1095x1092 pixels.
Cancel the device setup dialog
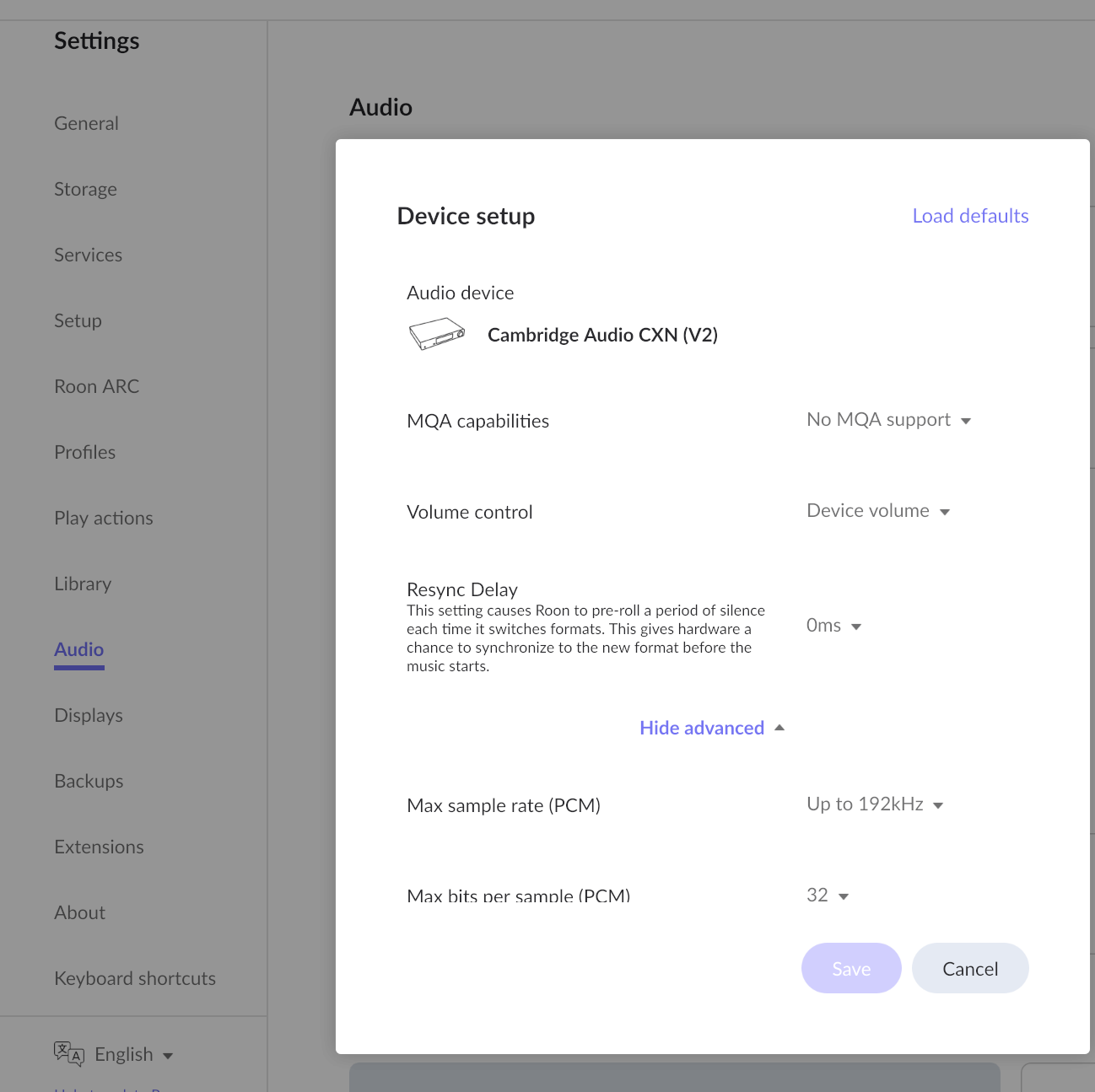[x=969, y=969]
